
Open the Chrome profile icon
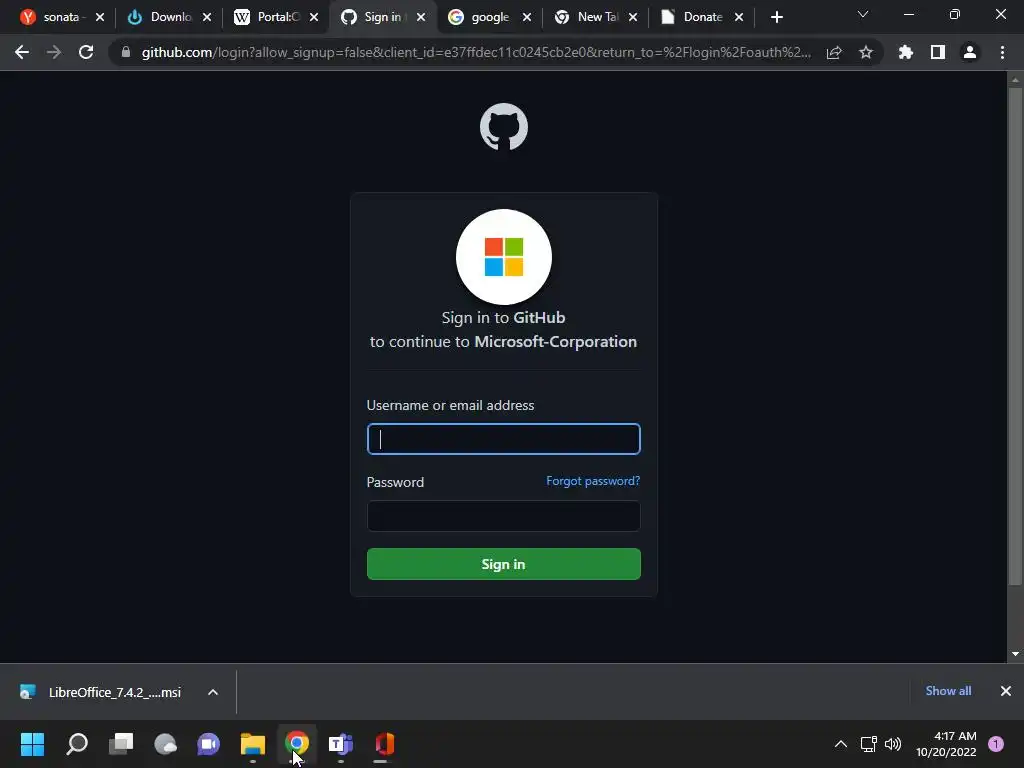pyautogui.click(x=970, y=52)
